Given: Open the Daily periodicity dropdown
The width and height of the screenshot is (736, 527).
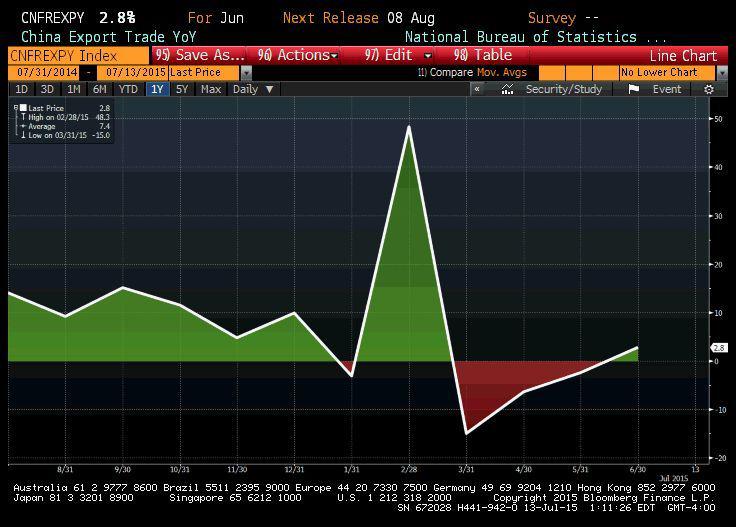Looking at the screenshot, I should pos(252,89).
